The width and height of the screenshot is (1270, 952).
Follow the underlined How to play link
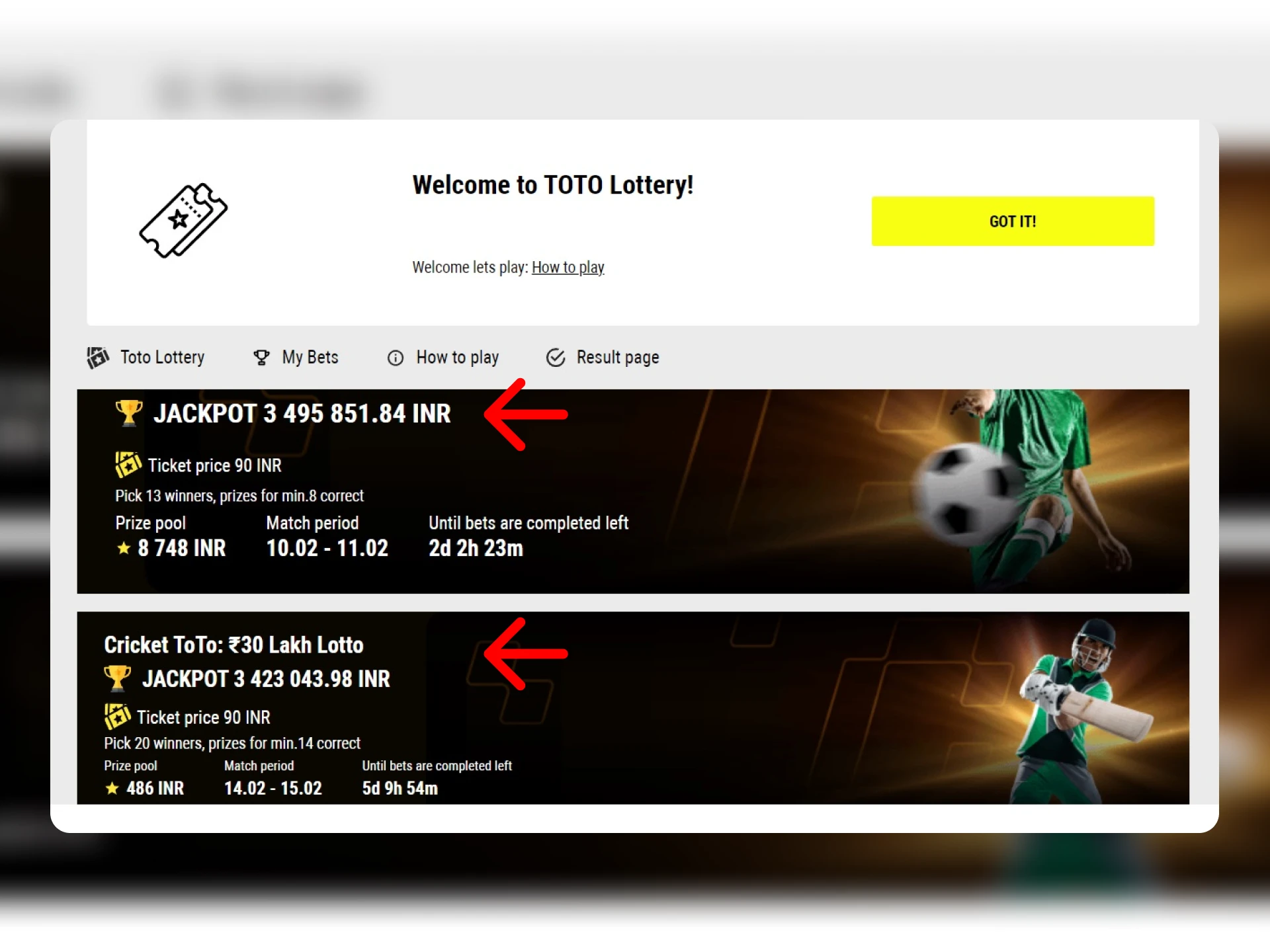(568, 267)
